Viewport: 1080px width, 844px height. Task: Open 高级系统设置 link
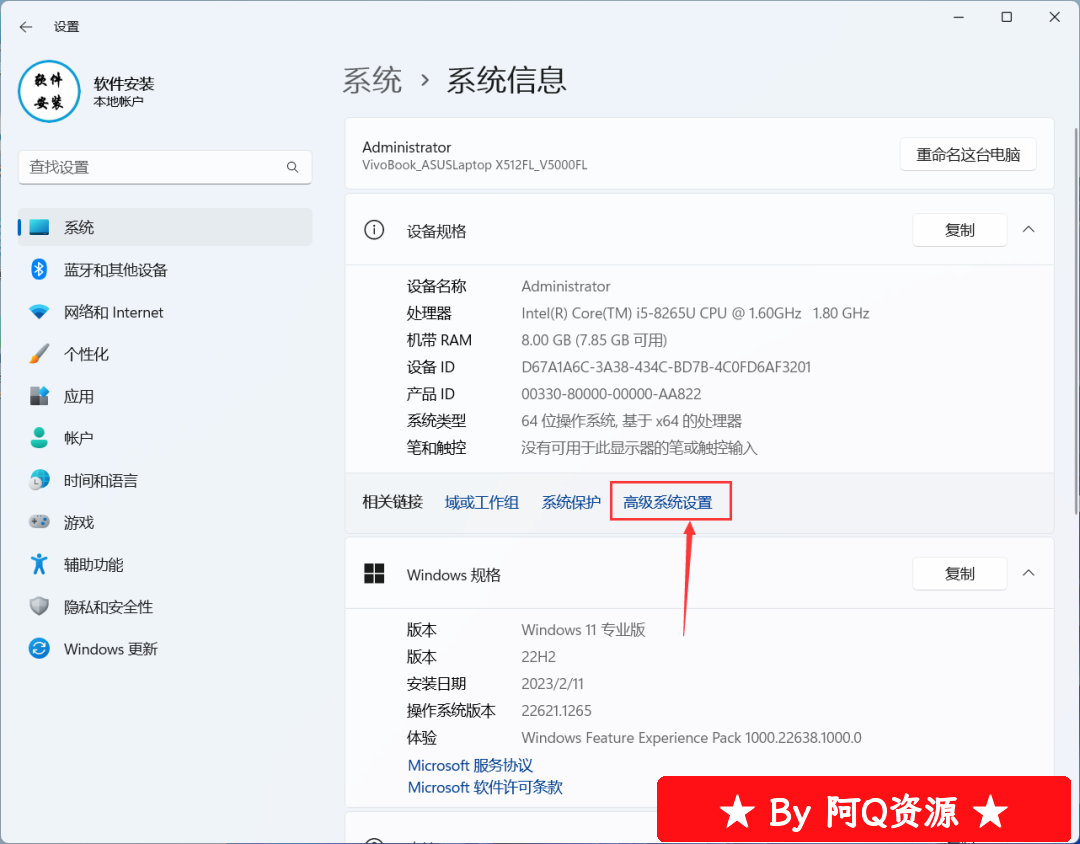[x=667, y=502]
